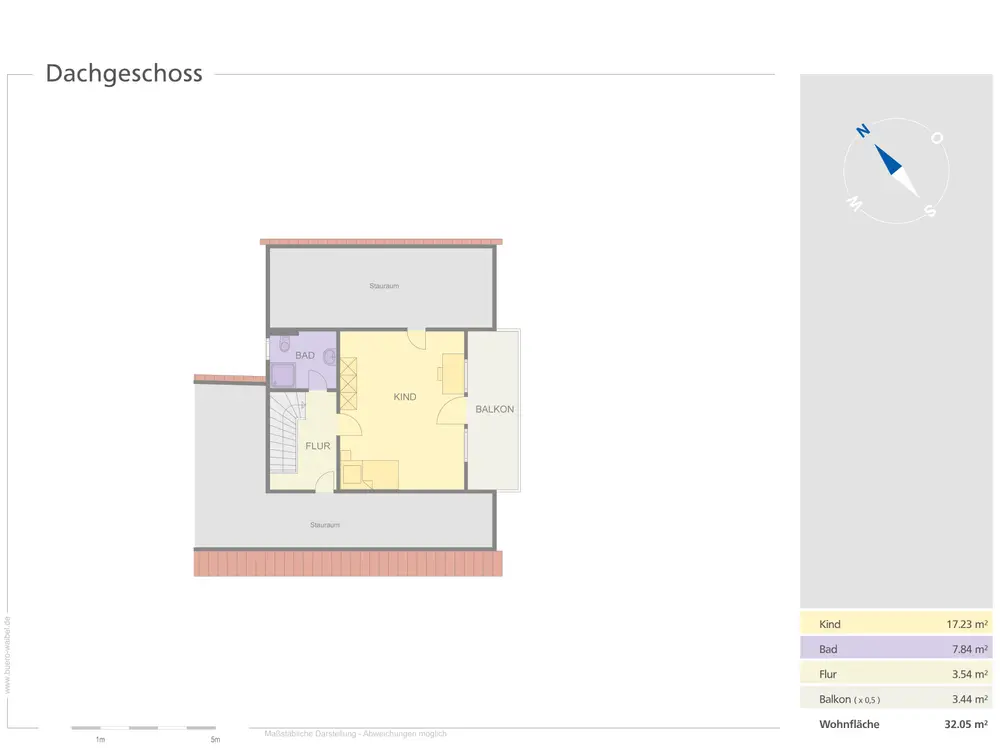Image resolution: width=1000 pixels, height=750 pixels.
Task: Click the shower tray in the bathroom
Action: (283, 376)
